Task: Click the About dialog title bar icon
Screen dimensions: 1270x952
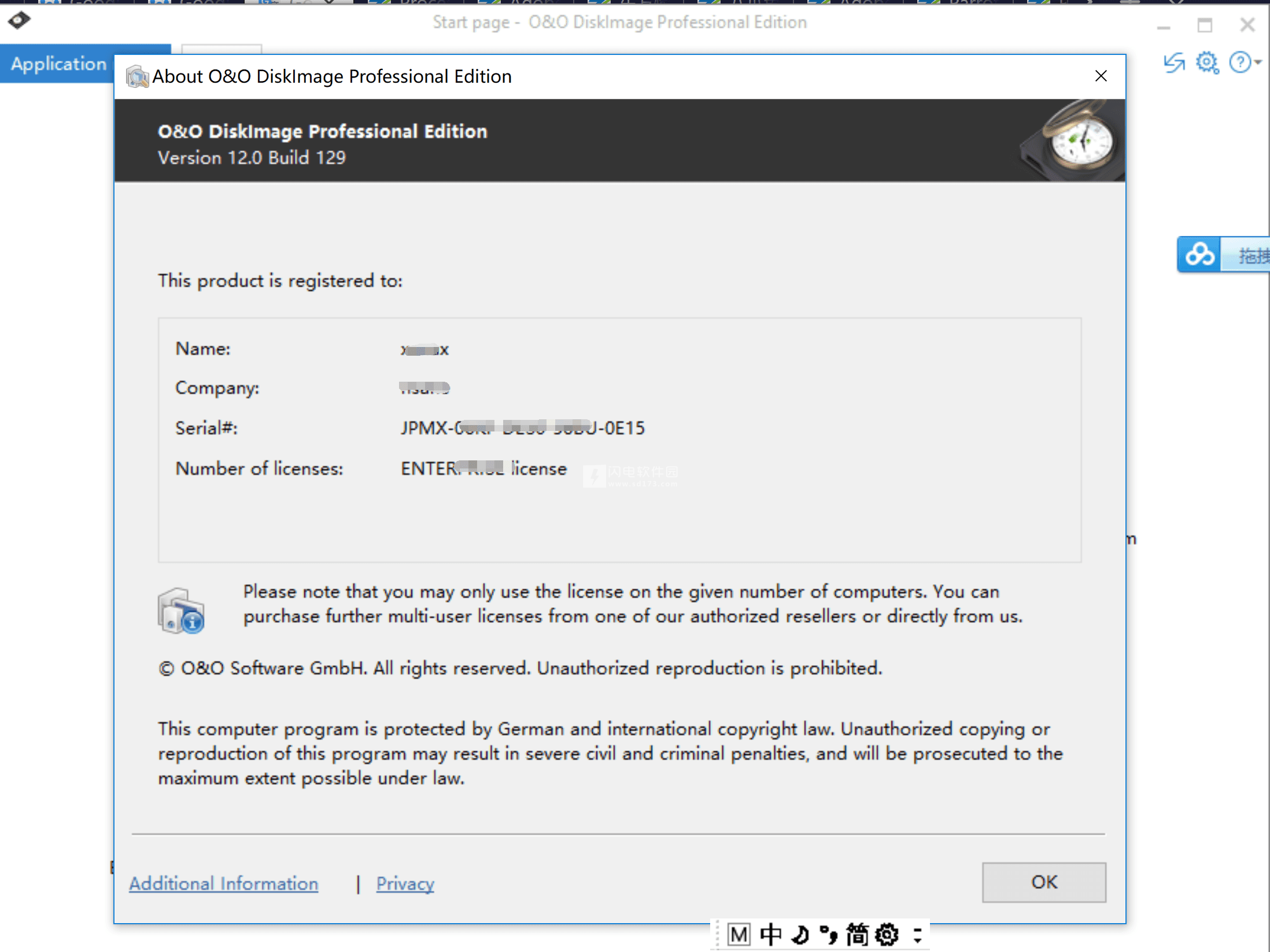Action: (138, 76)
